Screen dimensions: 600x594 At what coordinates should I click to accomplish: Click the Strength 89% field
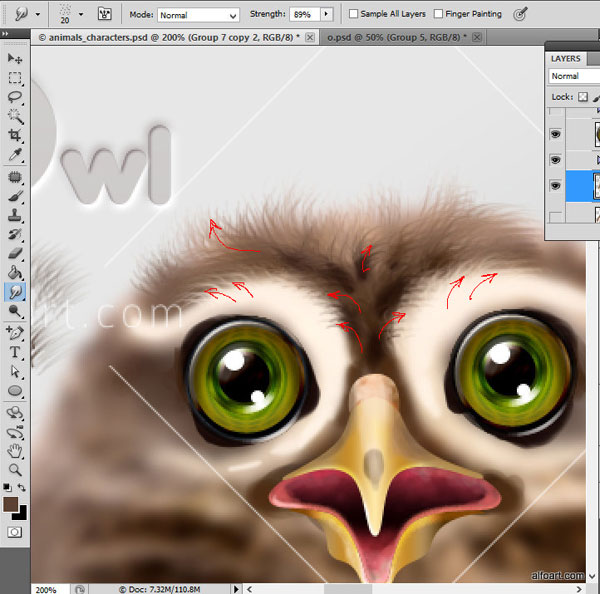tap(305, 15)
